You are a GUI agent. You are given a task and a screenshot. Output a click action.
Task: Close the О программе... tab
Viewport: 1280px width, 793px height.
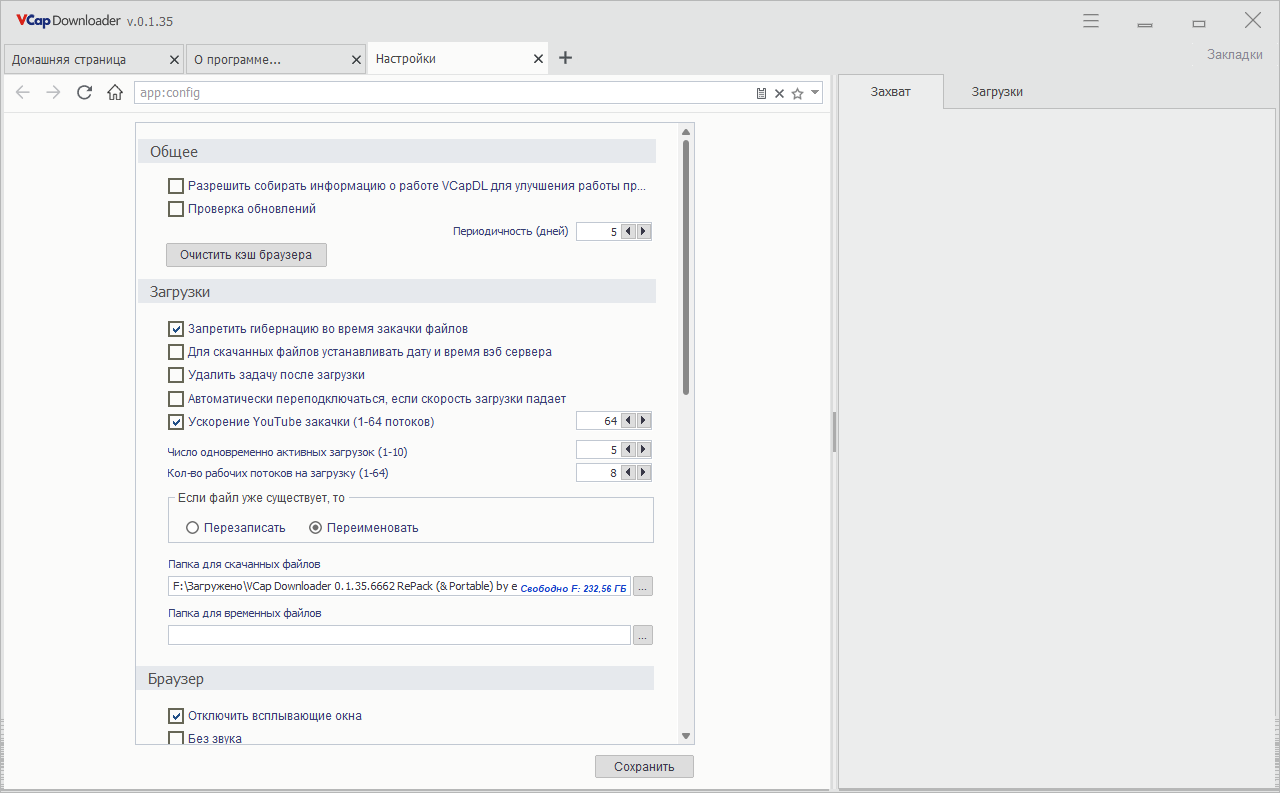(356, 59)
